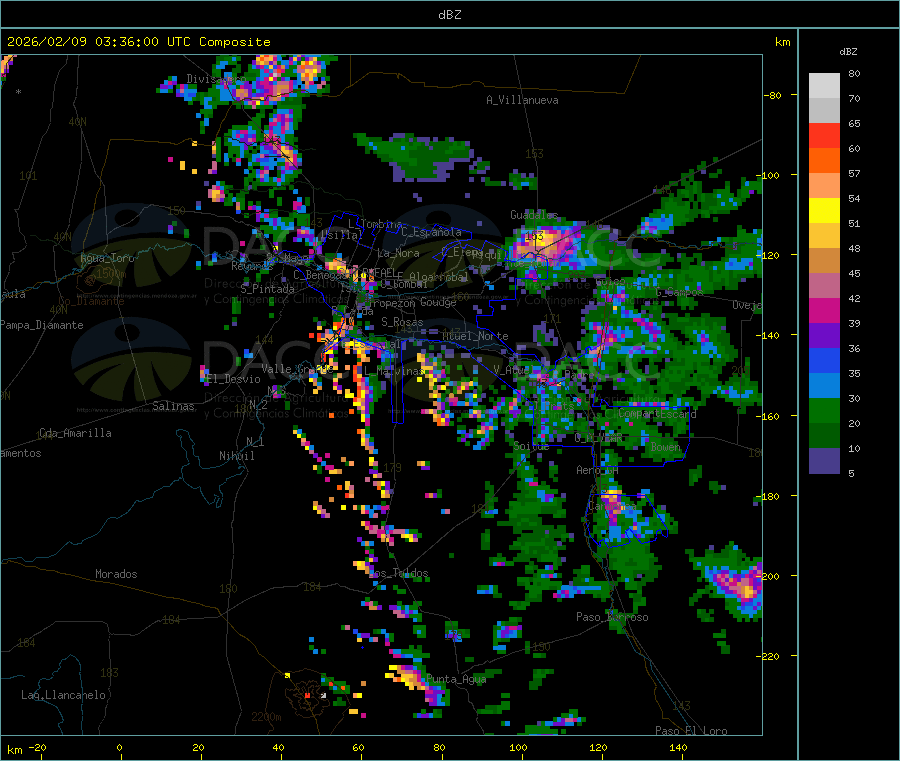
Task: Select the S_Pintada map label
Action: pos(267,289)
